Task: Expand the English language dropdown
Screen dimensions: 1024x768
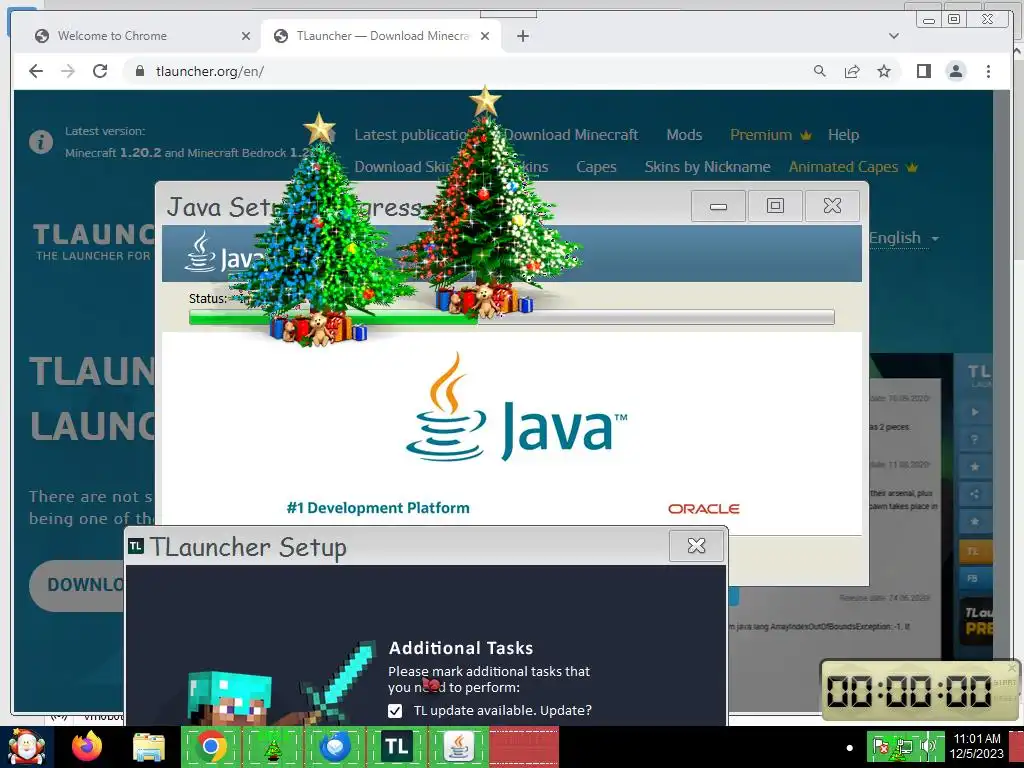Action: [x=904, y=238]
